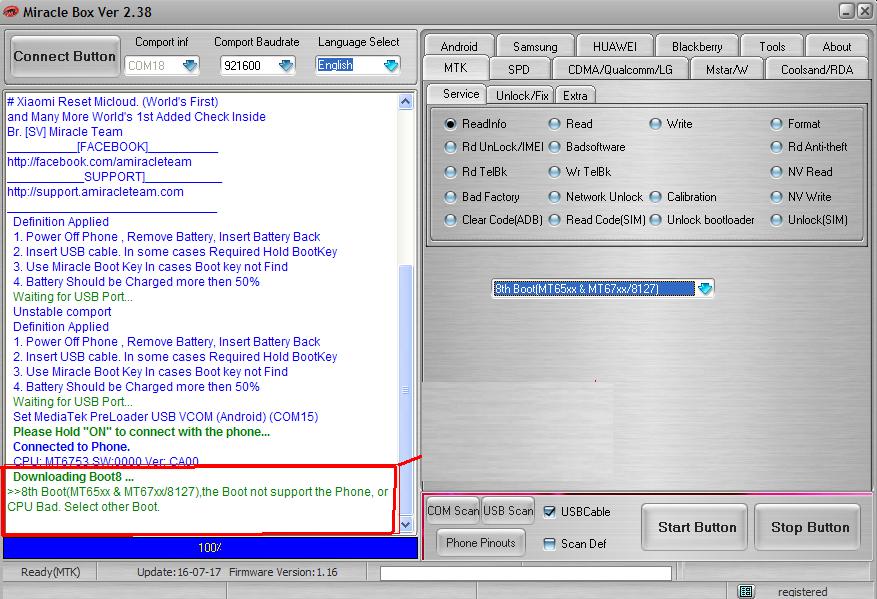
Task: Select the Read Code(SIM) option
Action: click(554, 220)
